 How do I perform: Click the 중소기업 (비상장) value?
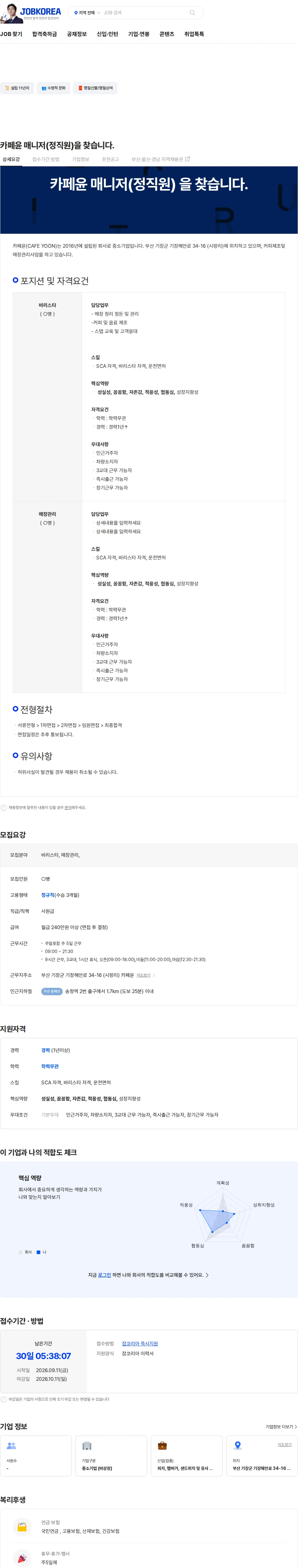[97, 1469]
